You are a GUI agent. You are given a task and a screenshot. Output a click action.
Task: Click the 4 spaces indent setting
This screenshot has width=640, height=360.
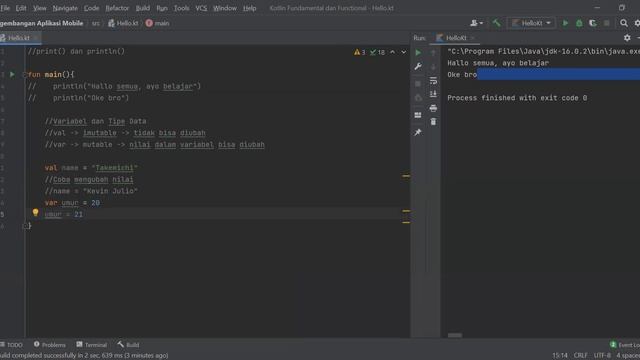tap(628, 356)
